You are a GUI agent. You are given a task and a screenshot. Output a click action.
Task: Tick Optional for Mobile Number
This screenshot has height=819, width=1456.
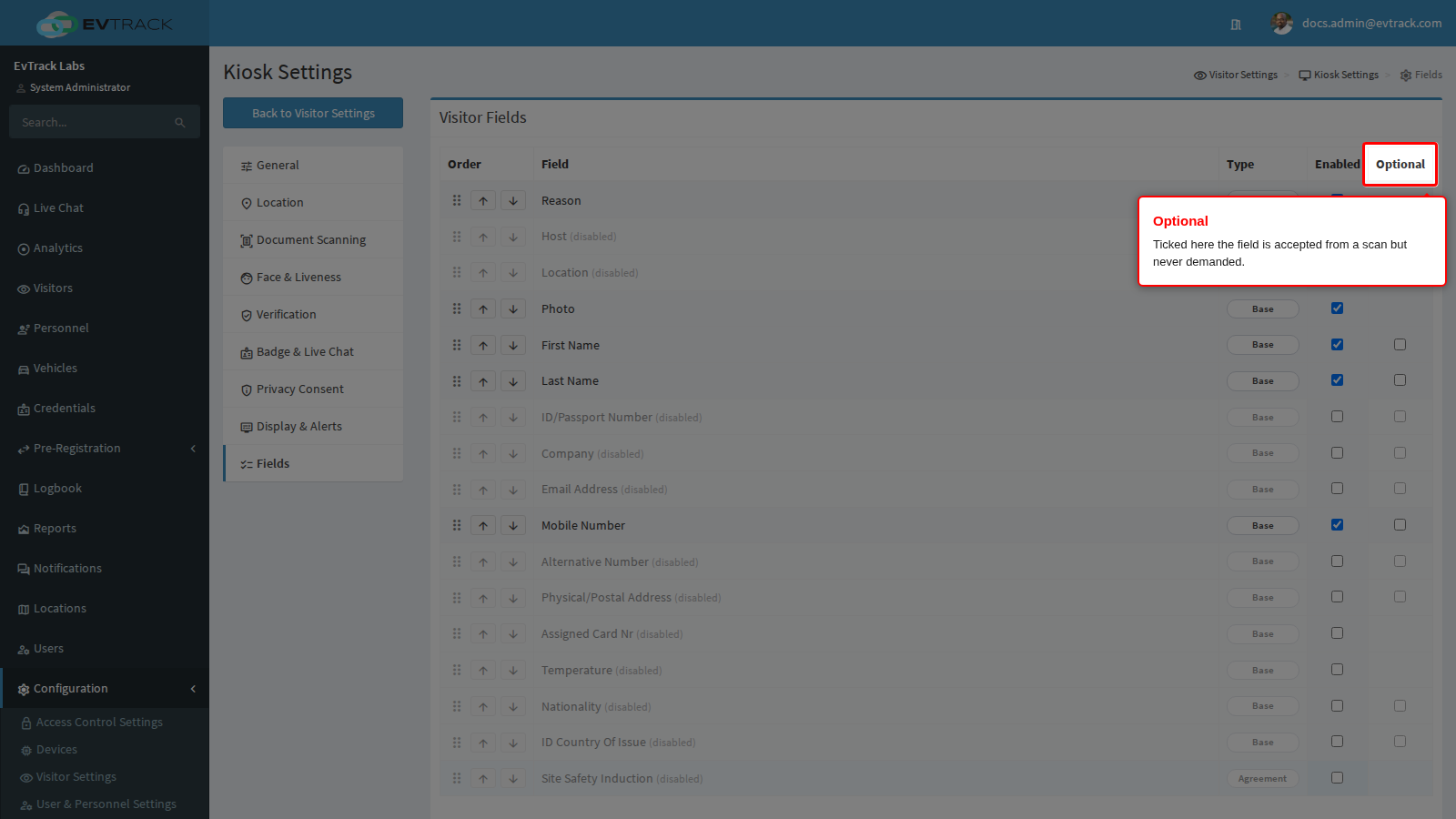pyautogui.click(x=1400, y=525)
